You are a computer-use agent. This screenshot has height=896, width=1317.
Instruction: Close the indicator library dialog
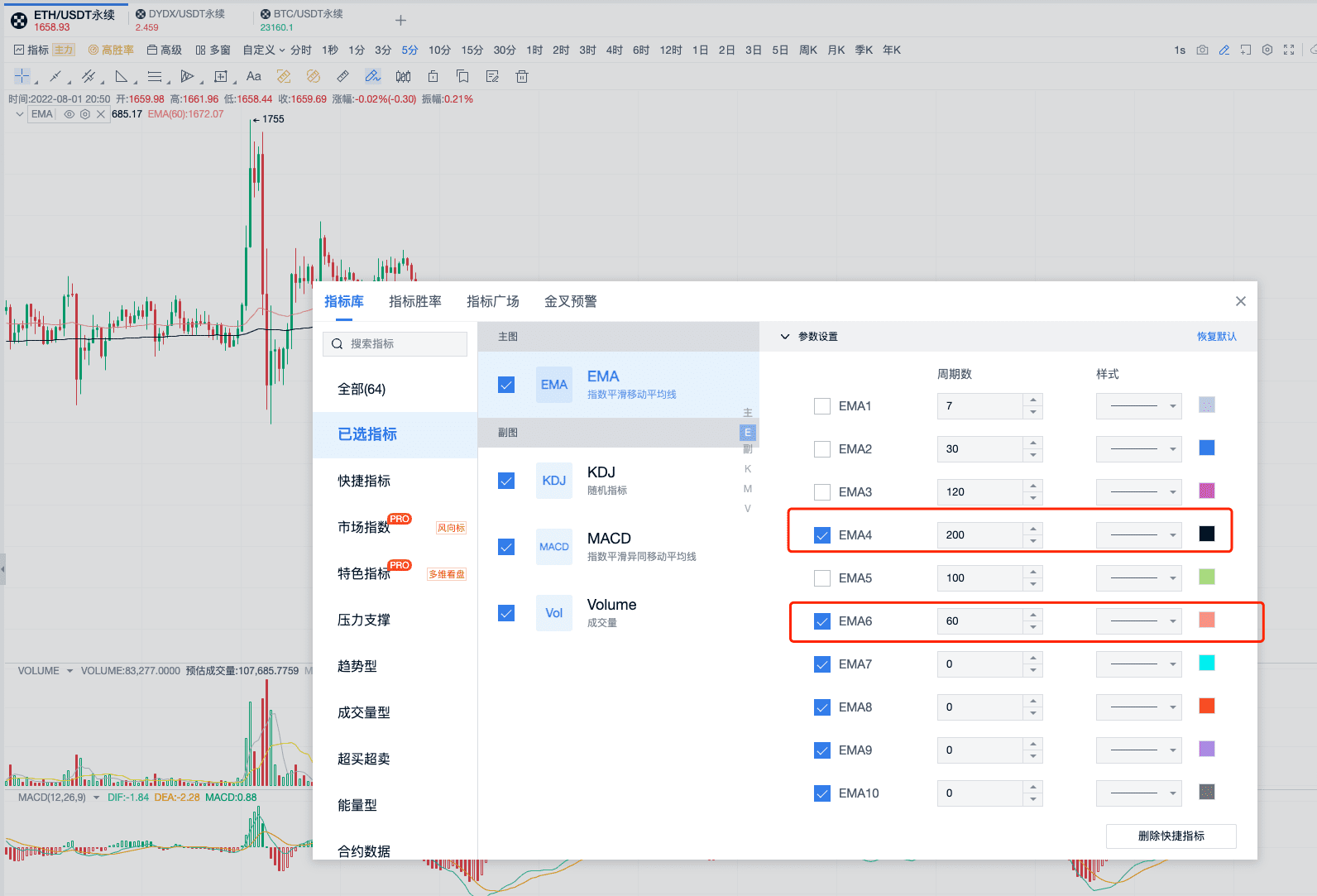[1241, 301]
